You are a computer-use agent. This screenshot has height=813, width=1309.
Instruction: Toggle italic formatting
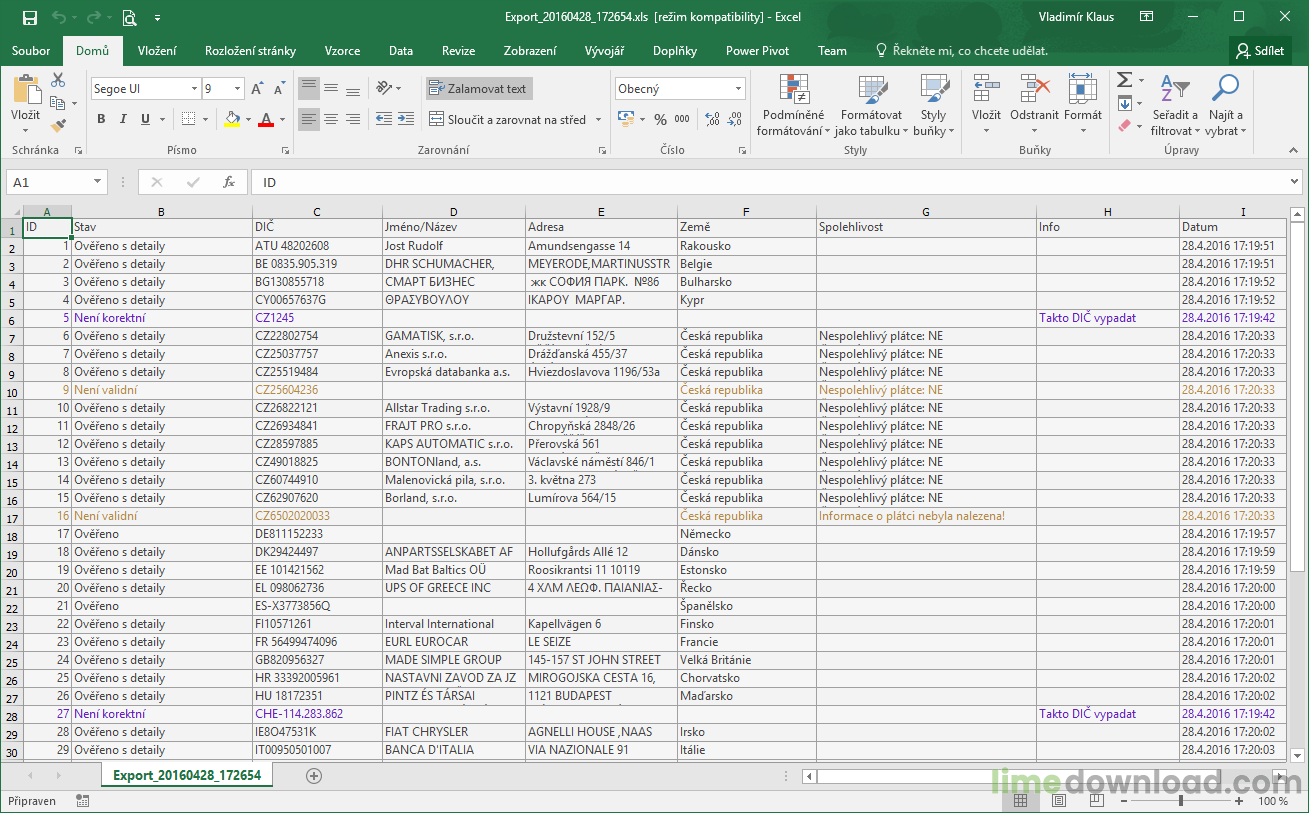coord(123,119)
